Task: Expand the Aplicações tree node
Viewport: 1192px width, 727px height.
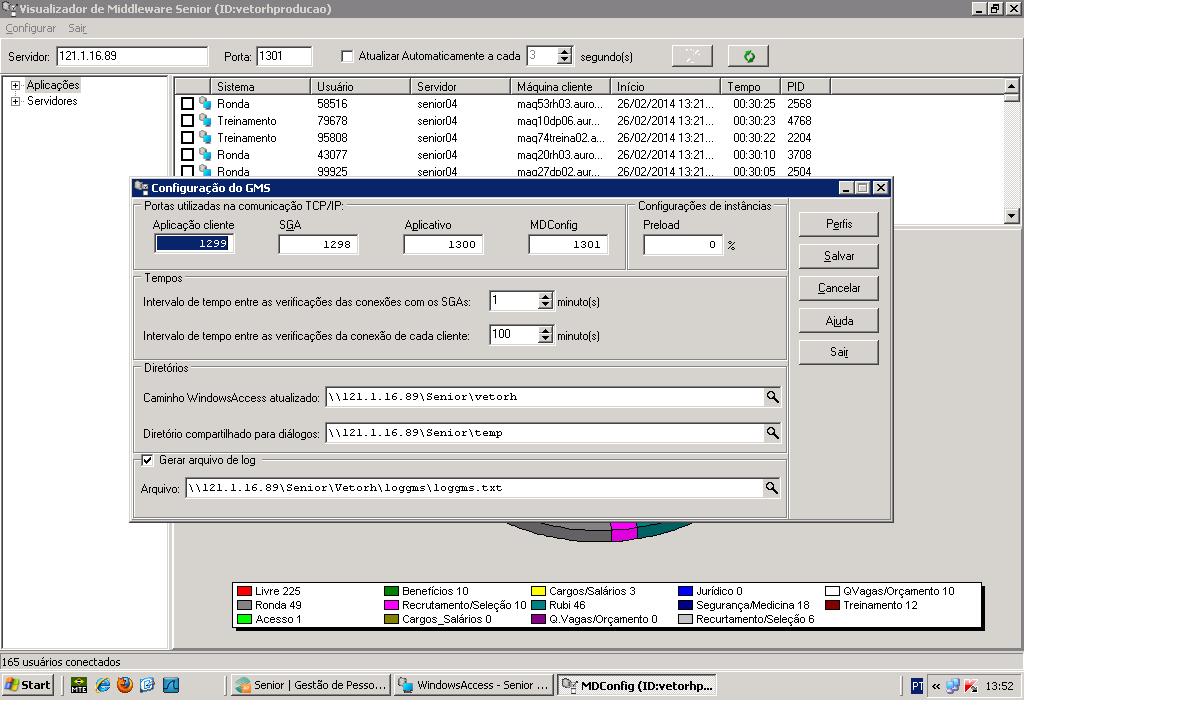Action: (x=15, y=86)
